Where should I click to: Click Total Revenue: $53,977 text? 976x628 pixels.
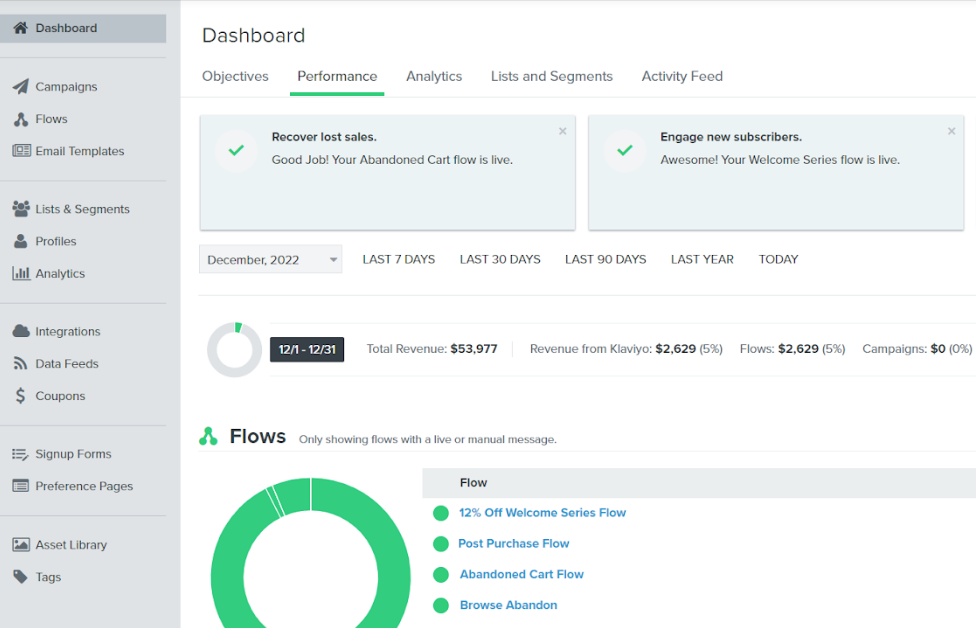[x=431, y=349]
